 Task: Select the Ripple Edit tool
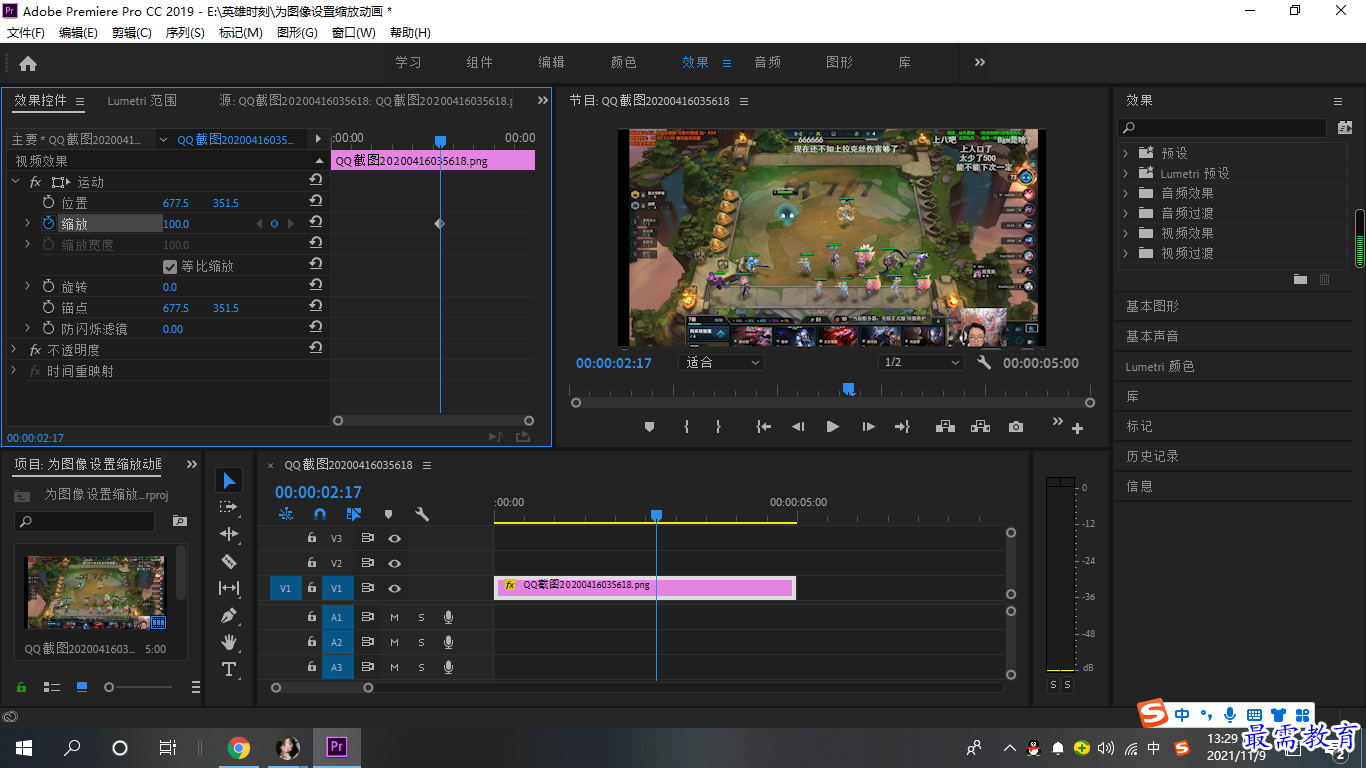229,535
